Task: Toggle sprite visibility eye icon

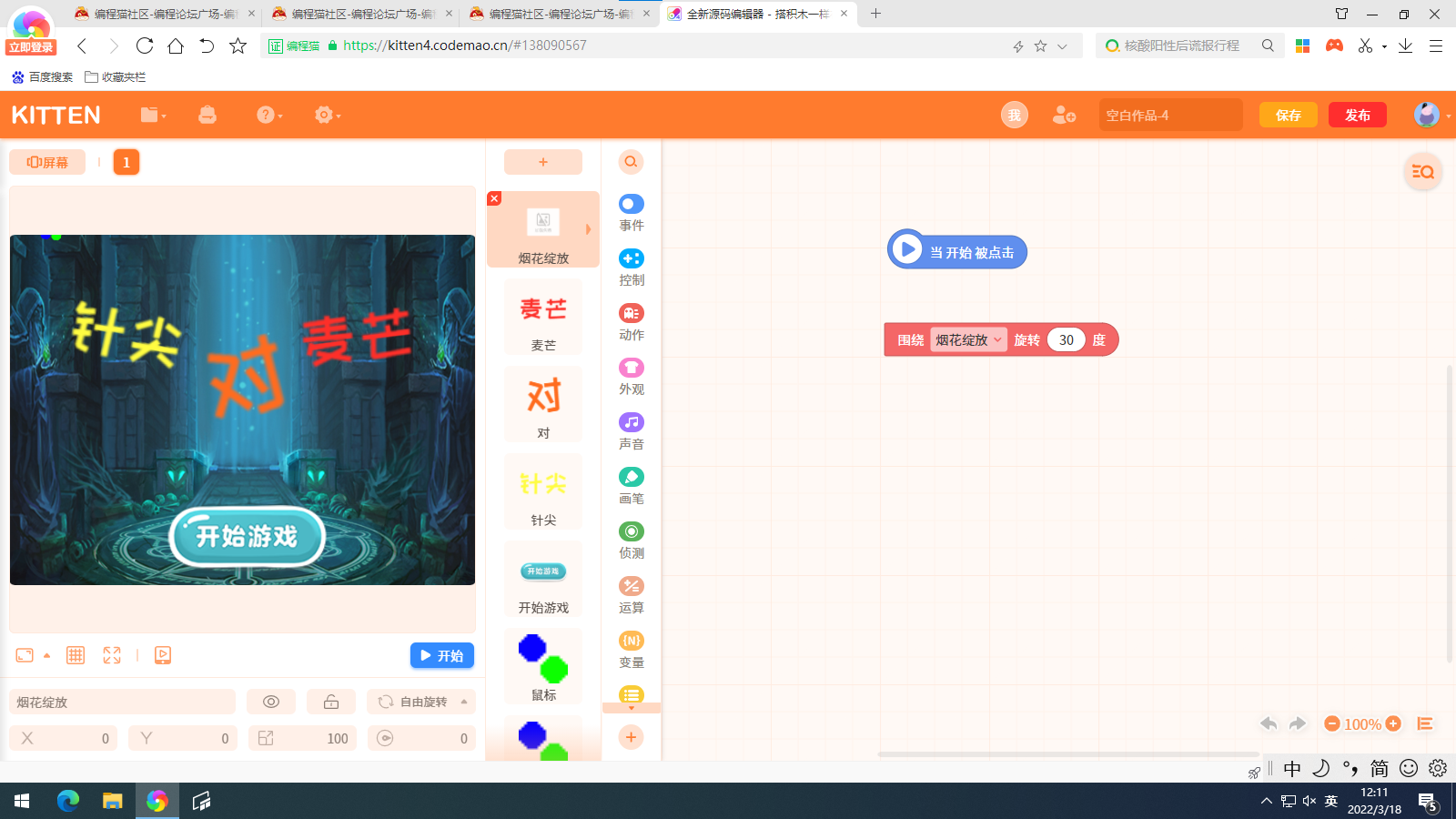Action: [x=271, y=702]
